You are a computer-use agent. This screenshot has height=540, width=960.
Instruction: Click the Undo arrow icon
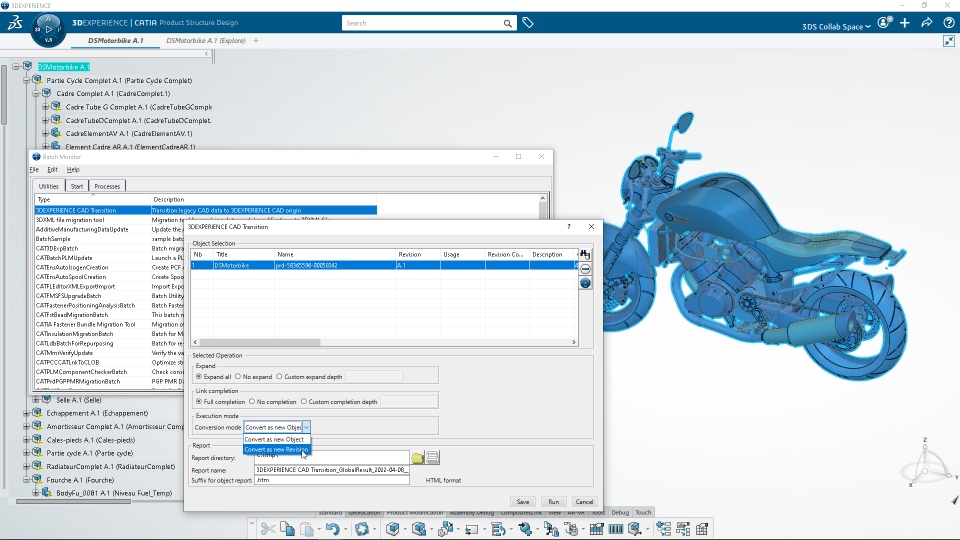click(332, 528)
